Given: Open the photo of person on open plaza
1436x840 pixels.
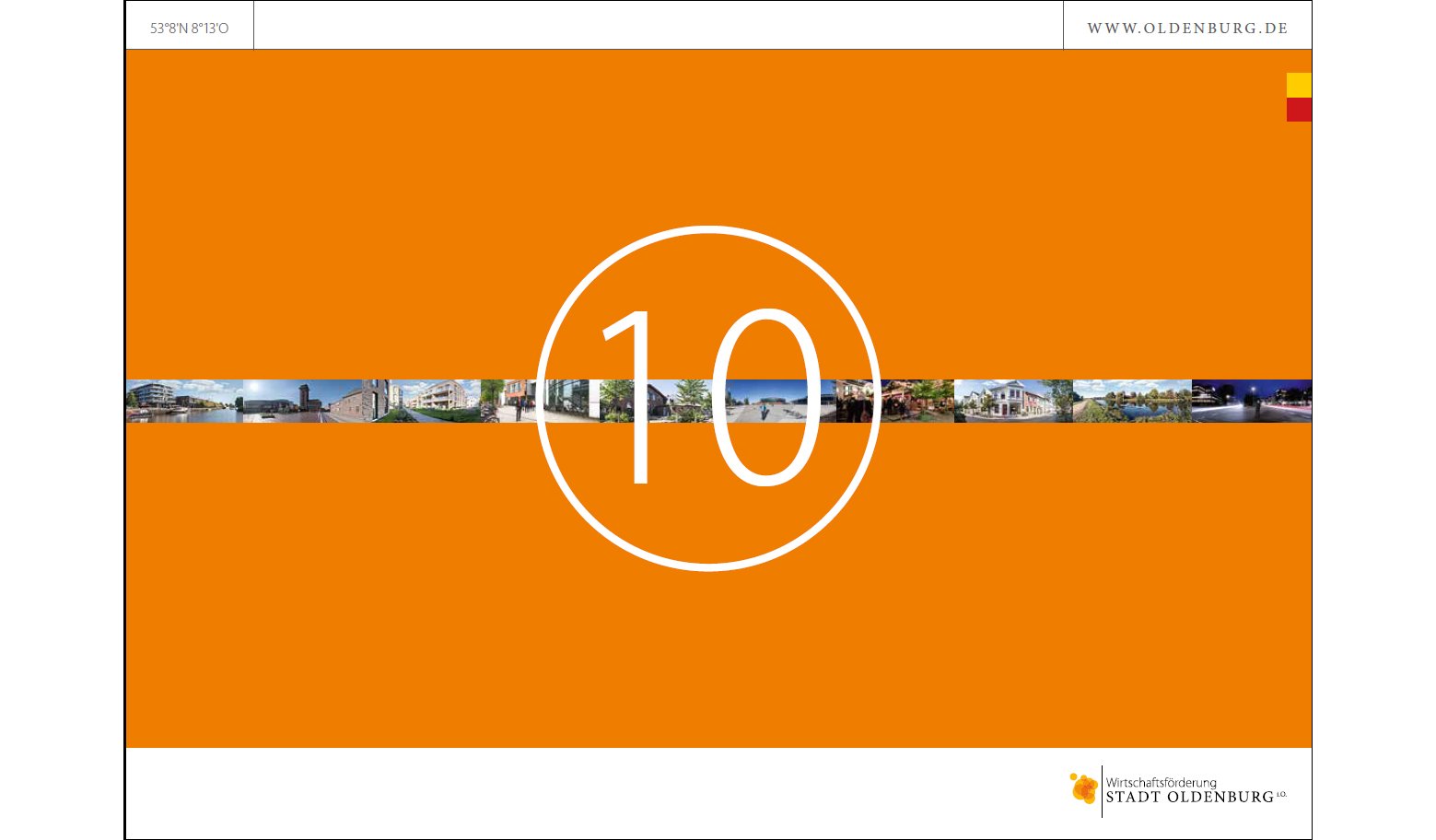Looking at the screenshot, I should pos(765,402).
